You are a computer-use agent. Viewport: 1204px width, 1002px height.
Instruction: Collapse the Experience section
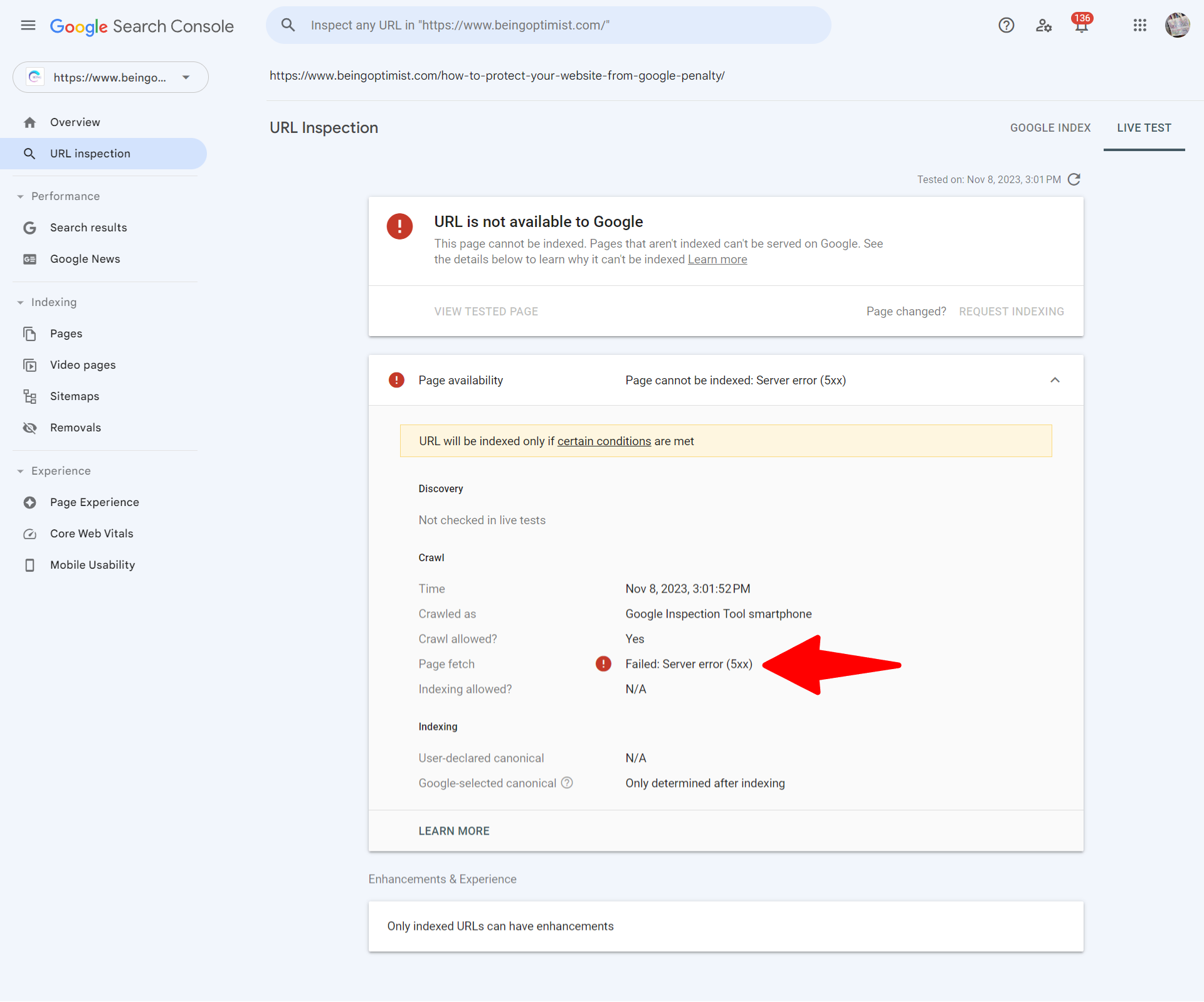20,471
